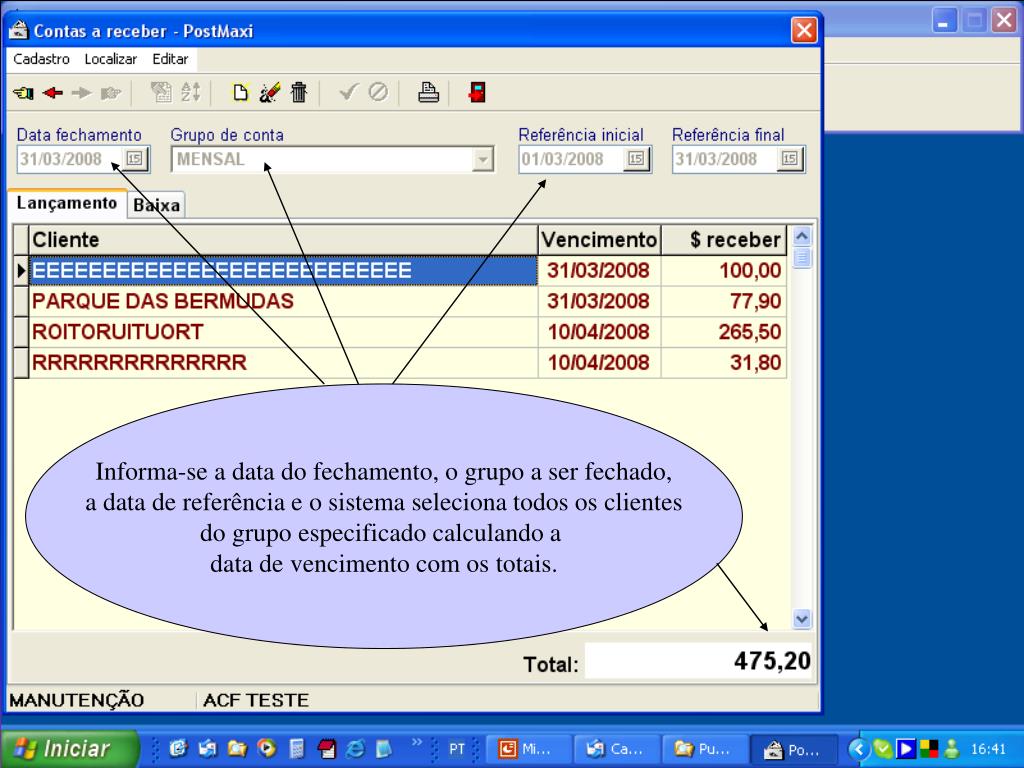
Task: Launch Internet Explorer from quick launch
Action: (x=355, y=748)
